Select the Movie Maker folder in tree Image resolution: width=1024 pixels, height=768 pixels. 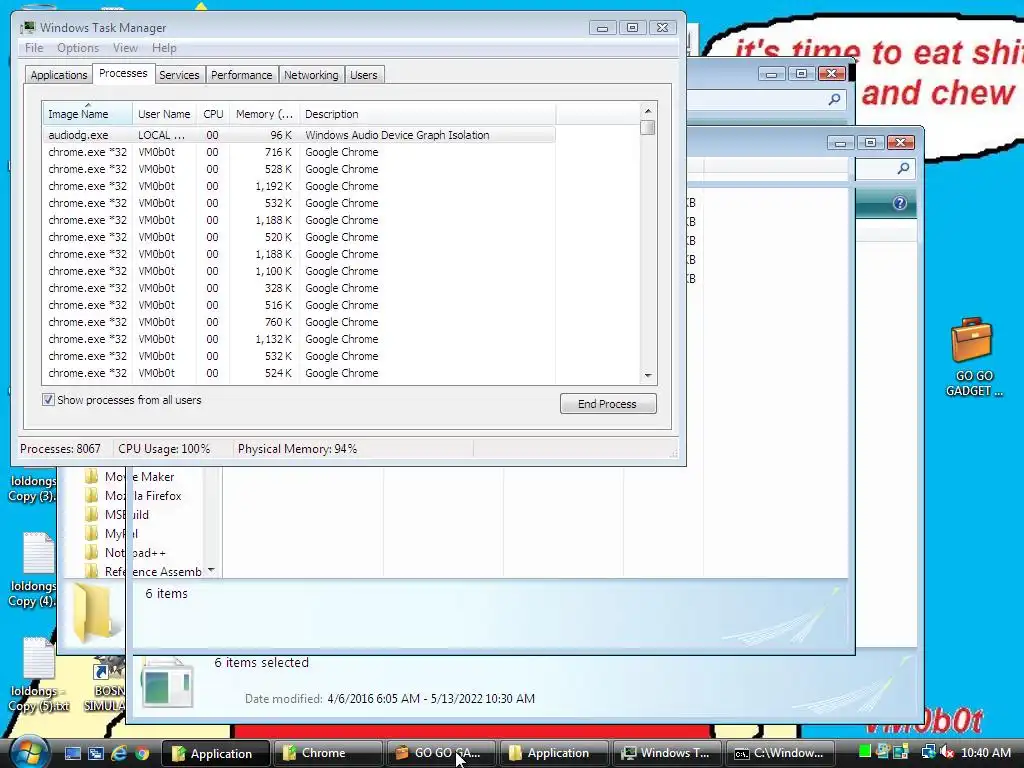point(139,477)
